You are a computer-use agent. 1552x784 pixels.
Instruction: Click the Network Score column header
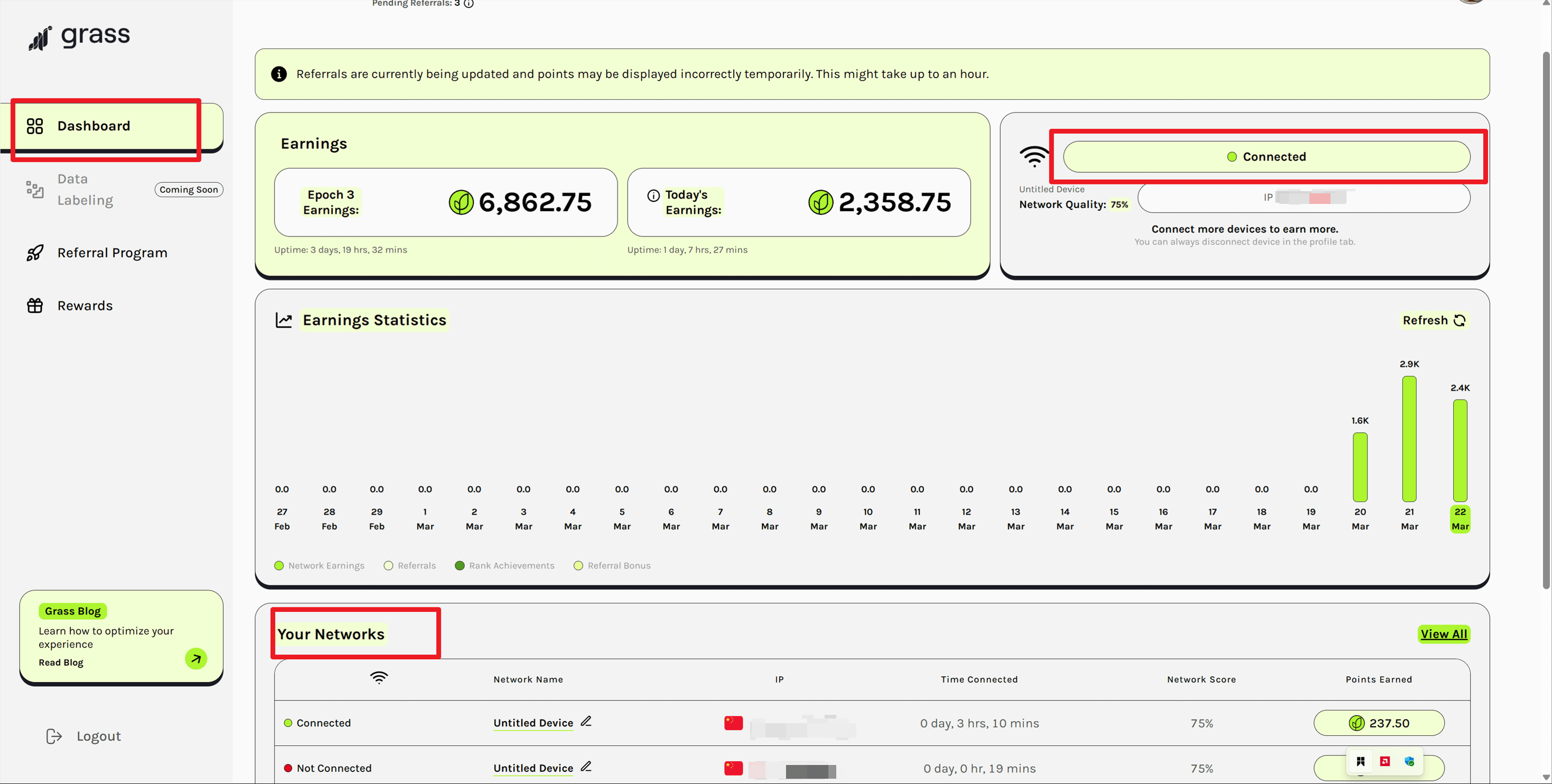tap(1202, 679)
